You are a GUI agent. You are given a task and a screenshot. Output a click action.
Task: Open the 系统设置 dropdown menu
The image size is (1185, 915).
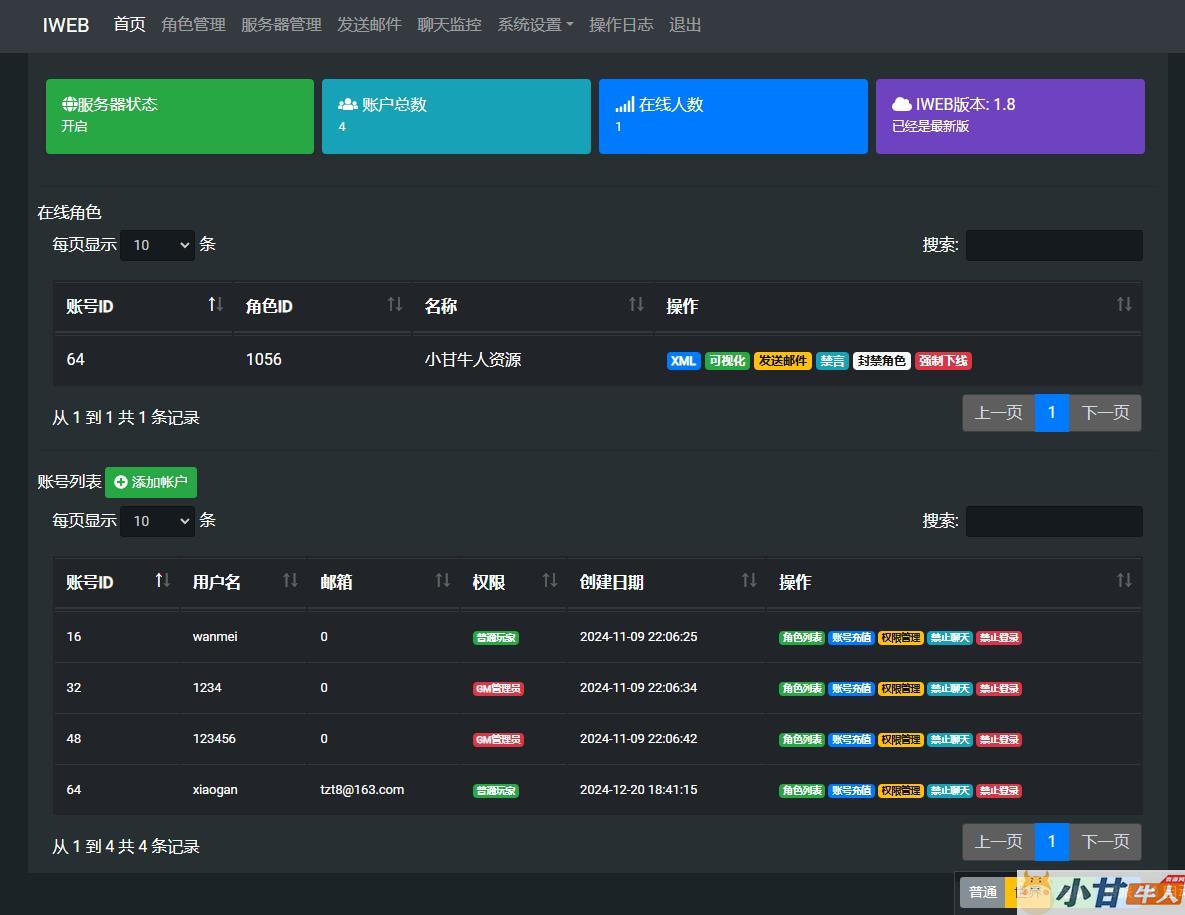(535, 25)
